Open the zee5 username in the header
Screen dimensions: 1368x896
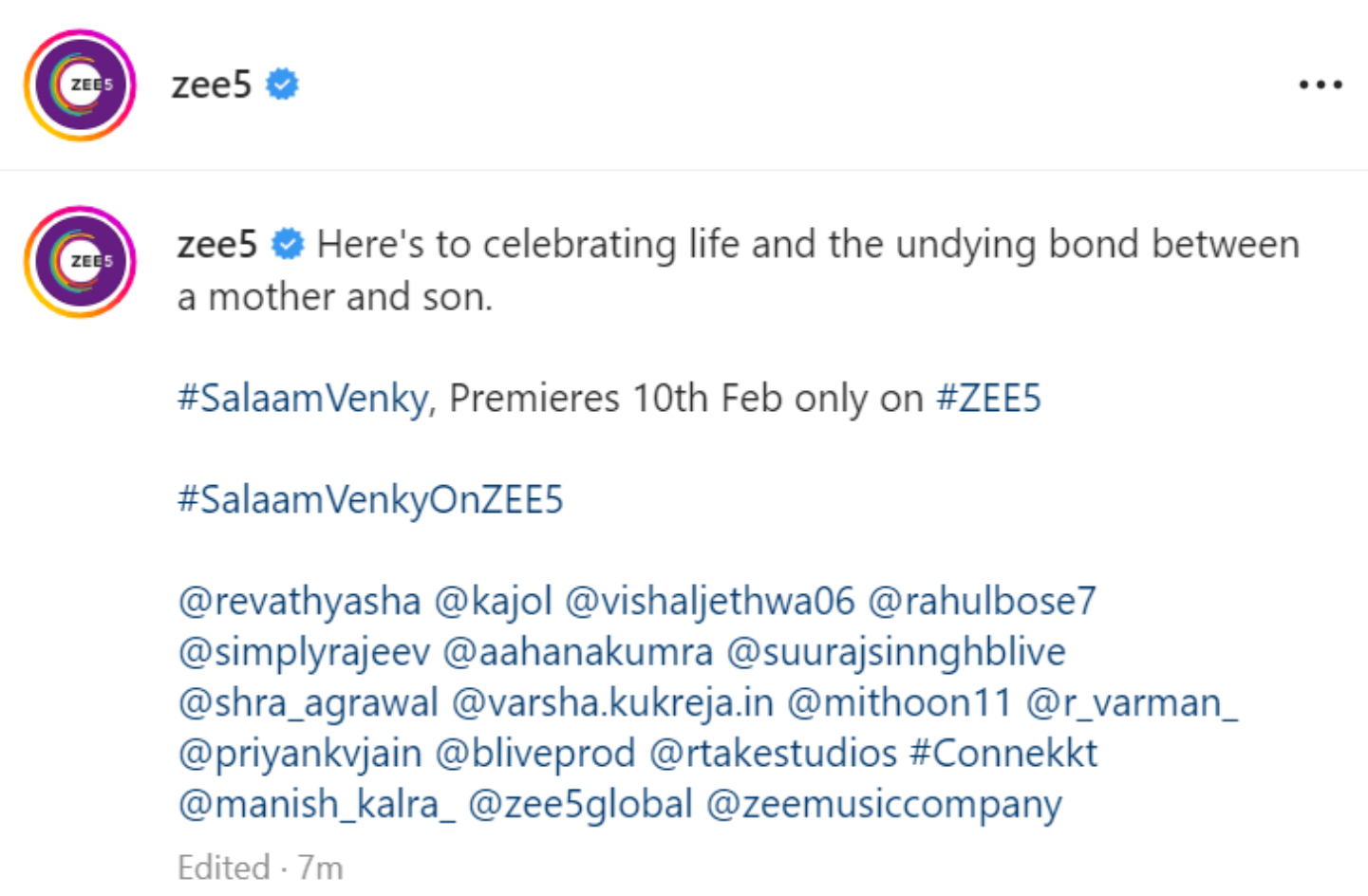(211, 84)
